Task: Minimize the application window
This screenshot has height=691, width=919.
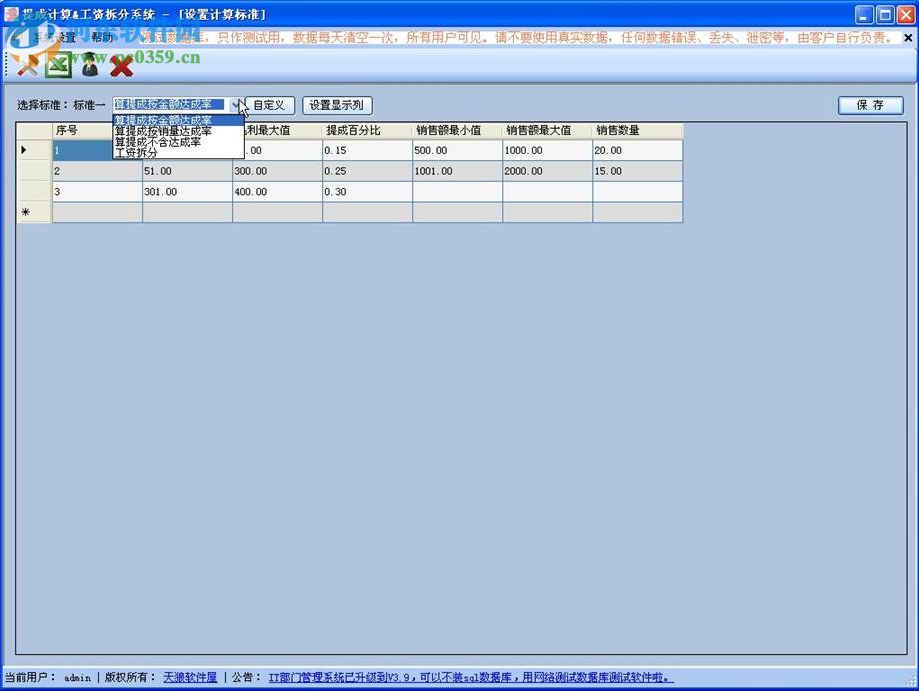Action: point(864,14)
